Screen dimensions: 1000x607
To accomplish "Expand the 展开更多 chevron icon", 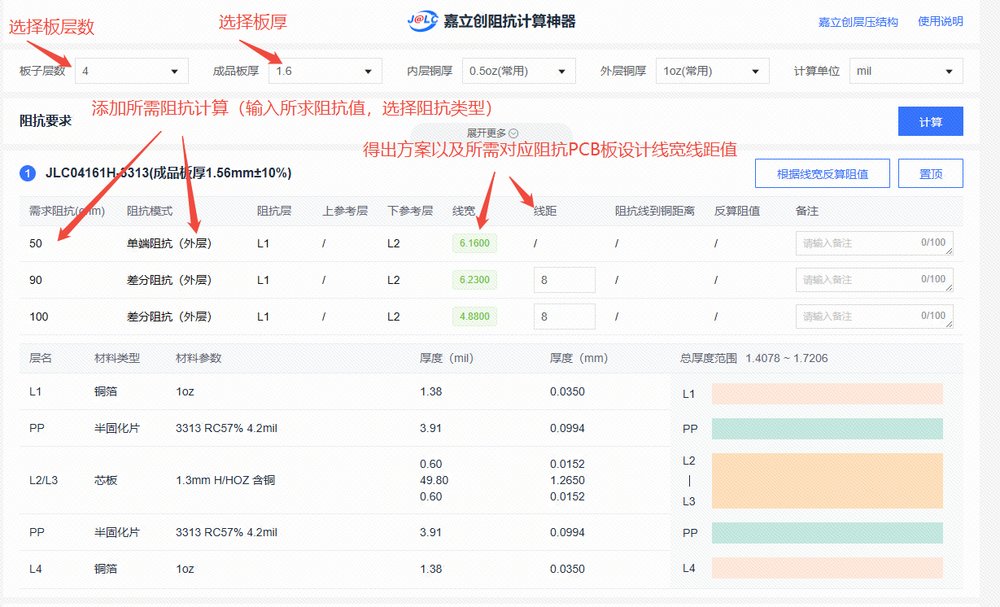I will tap(513, 133).
